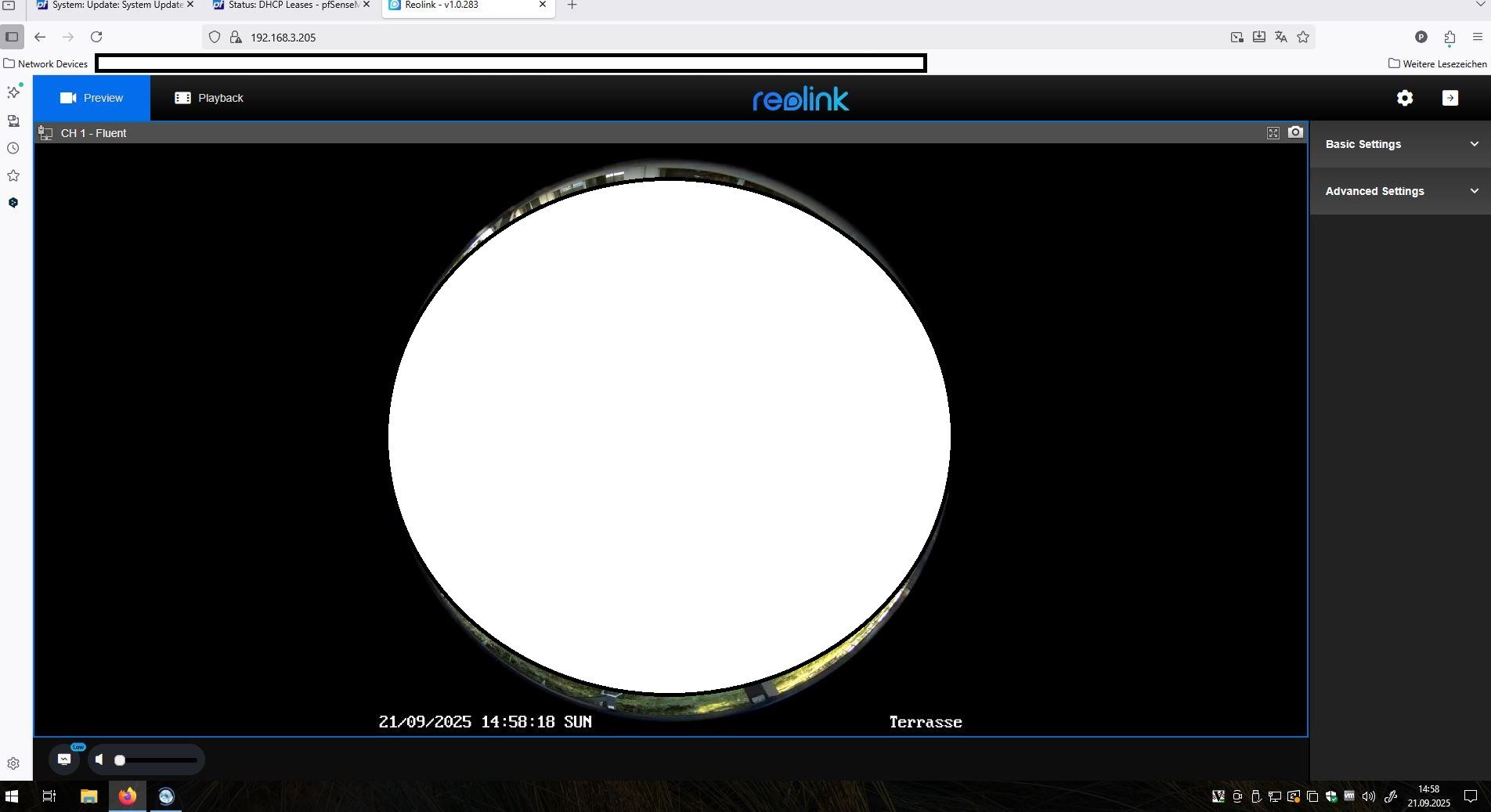Click the Reolink logo
The height and width of the screenshot is (812, 1491).
800,99
